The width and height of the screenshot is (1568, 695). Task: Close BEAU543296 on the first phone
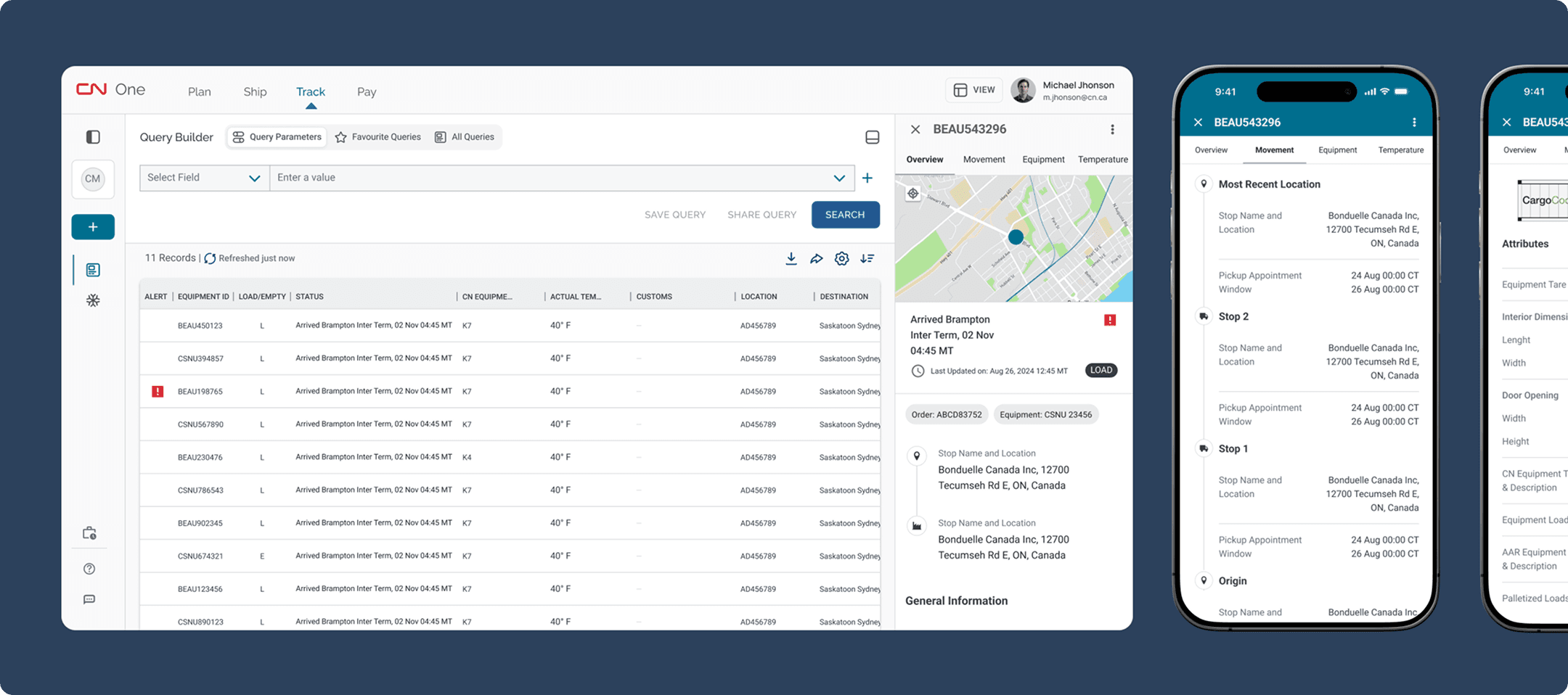[1198, 123]
